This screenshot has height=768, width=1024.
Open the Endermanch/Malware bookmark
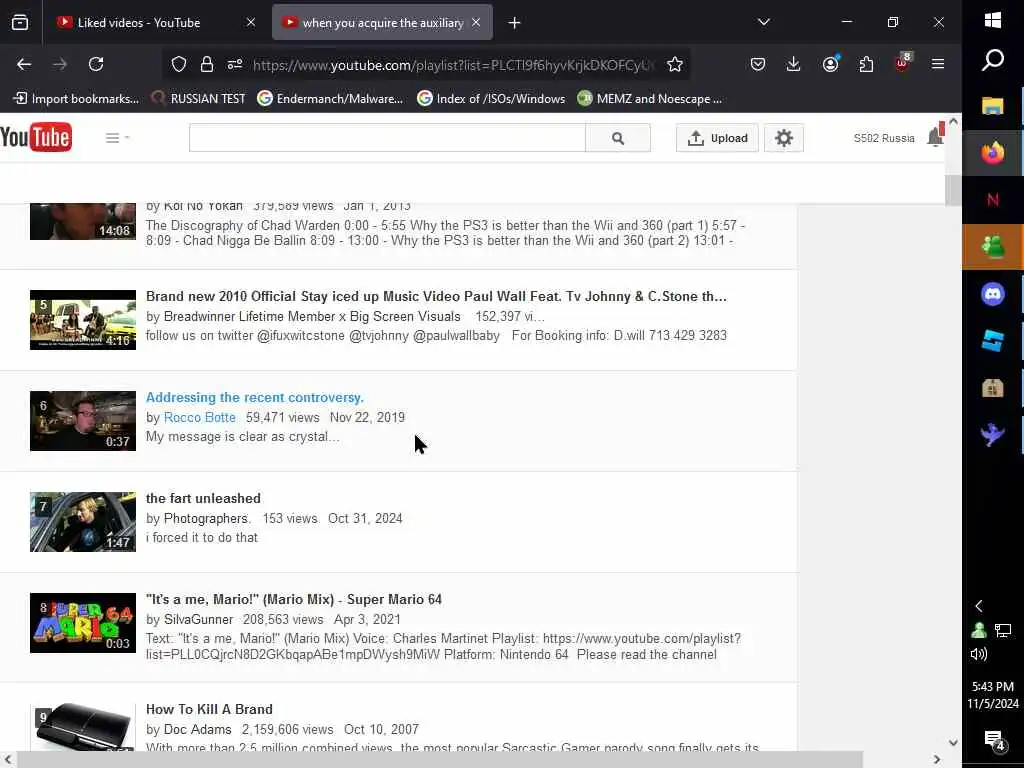pos(330,99)
